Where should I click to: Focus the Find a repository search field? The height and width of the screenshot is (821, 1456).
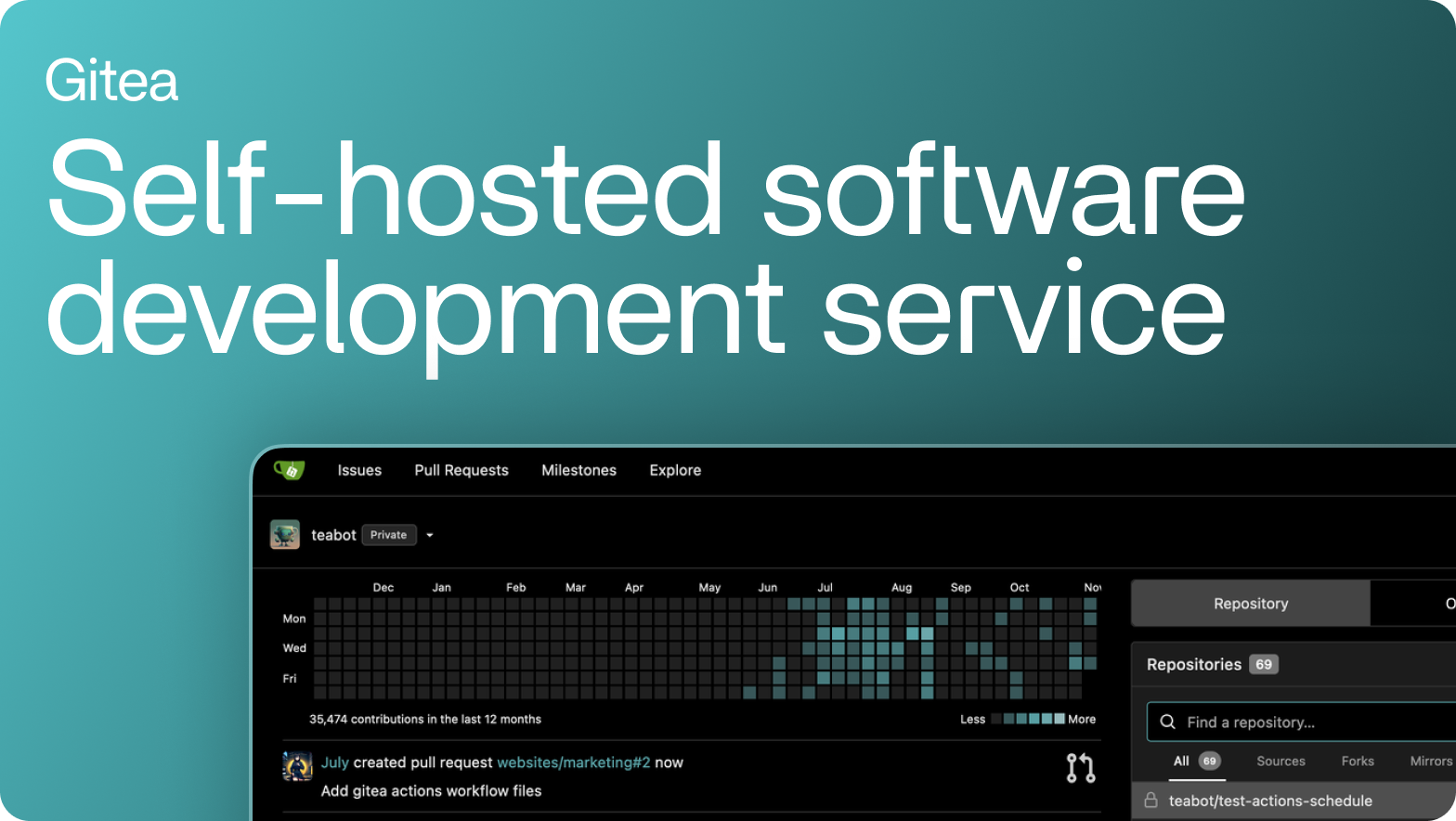click(x=1309, y=722)
